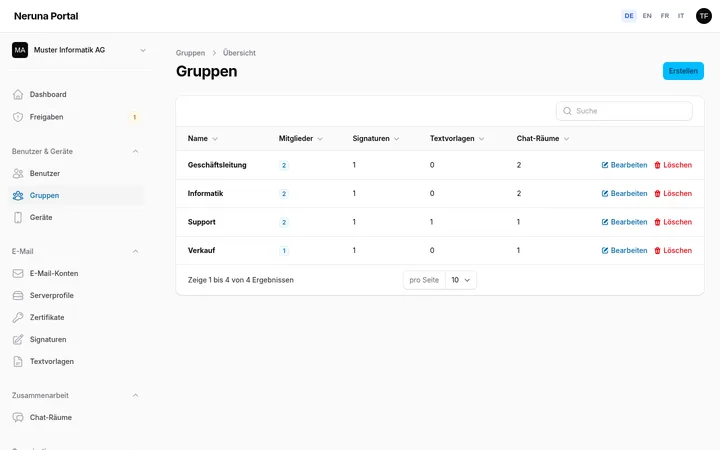Click the Serverprofile server icon
The width and height of the screenshot is (720, 450).
coord(18,296)
